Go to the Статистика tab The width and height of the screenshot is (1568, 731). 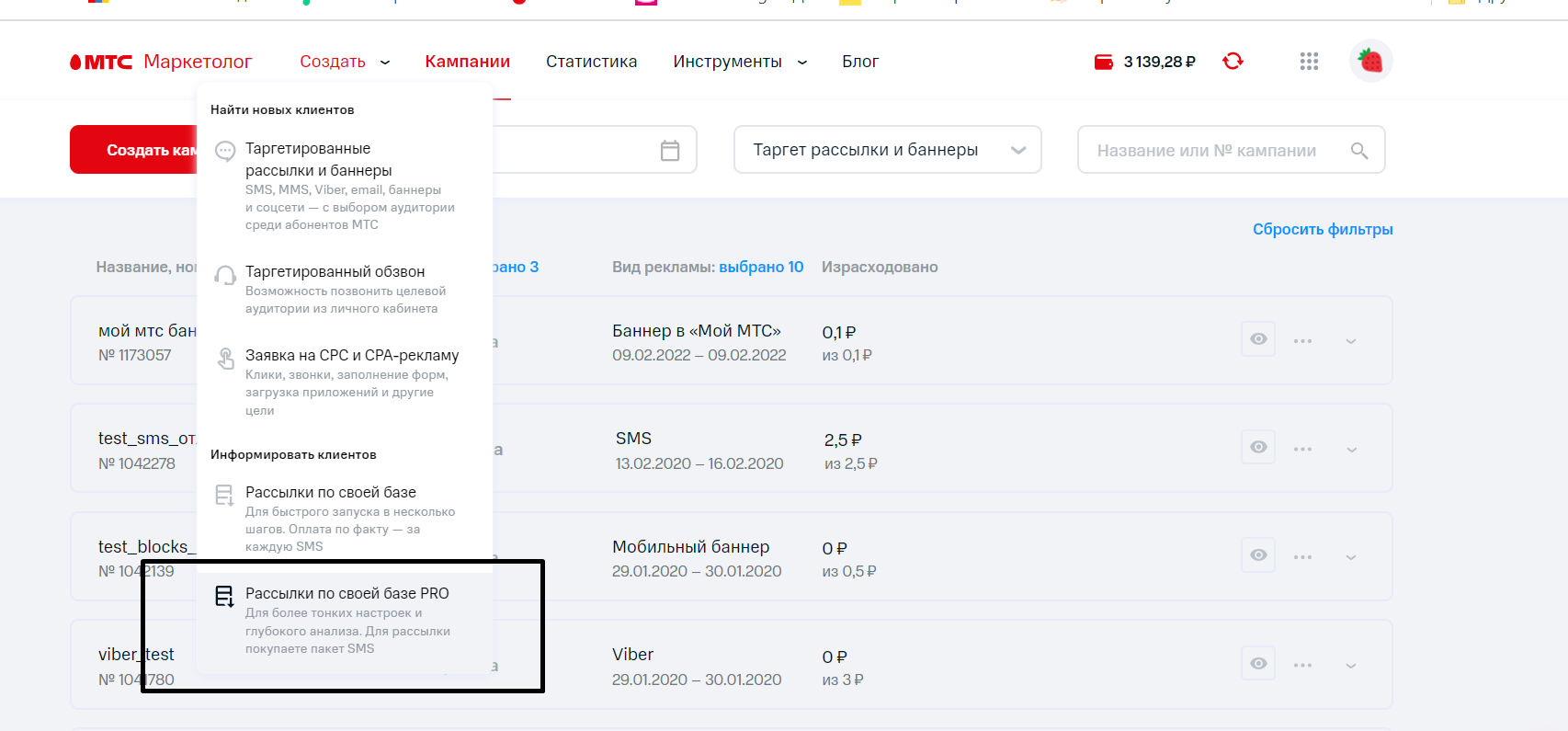click(x=591, y=62)
